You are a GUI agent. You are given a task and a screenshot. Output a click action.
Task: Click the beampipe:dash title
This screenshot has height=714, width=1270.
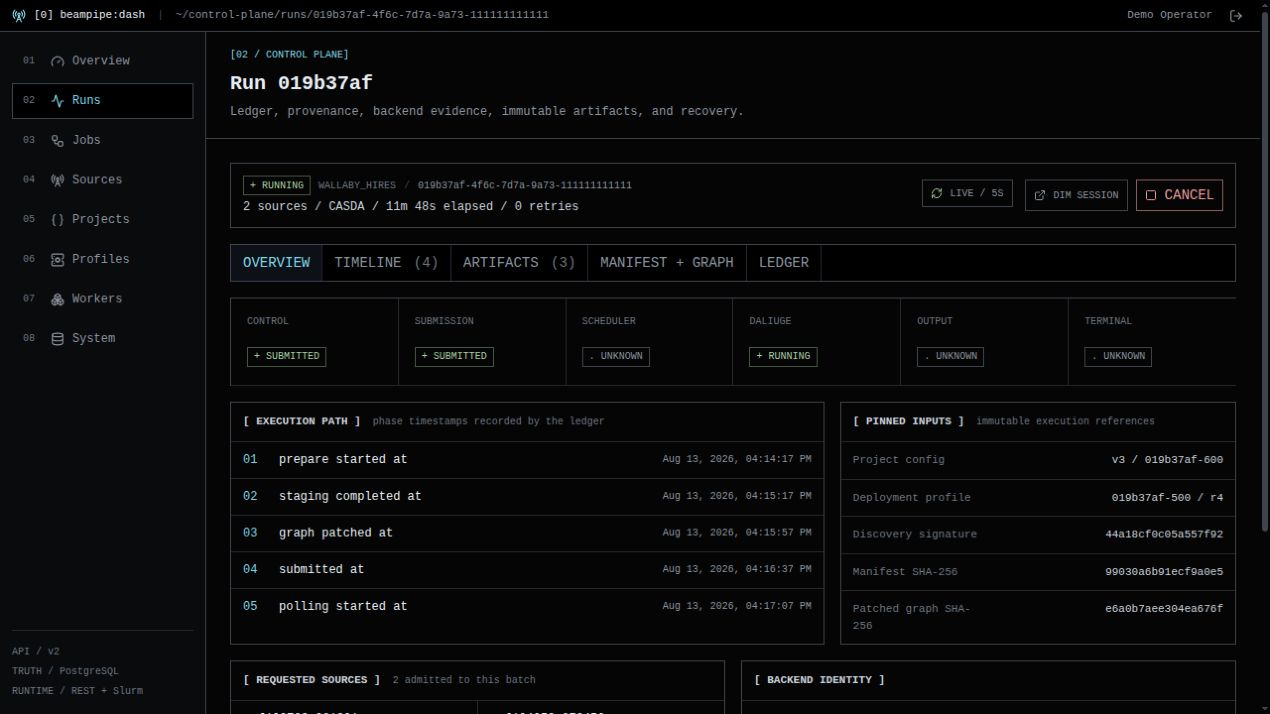[x=89, y=15]
